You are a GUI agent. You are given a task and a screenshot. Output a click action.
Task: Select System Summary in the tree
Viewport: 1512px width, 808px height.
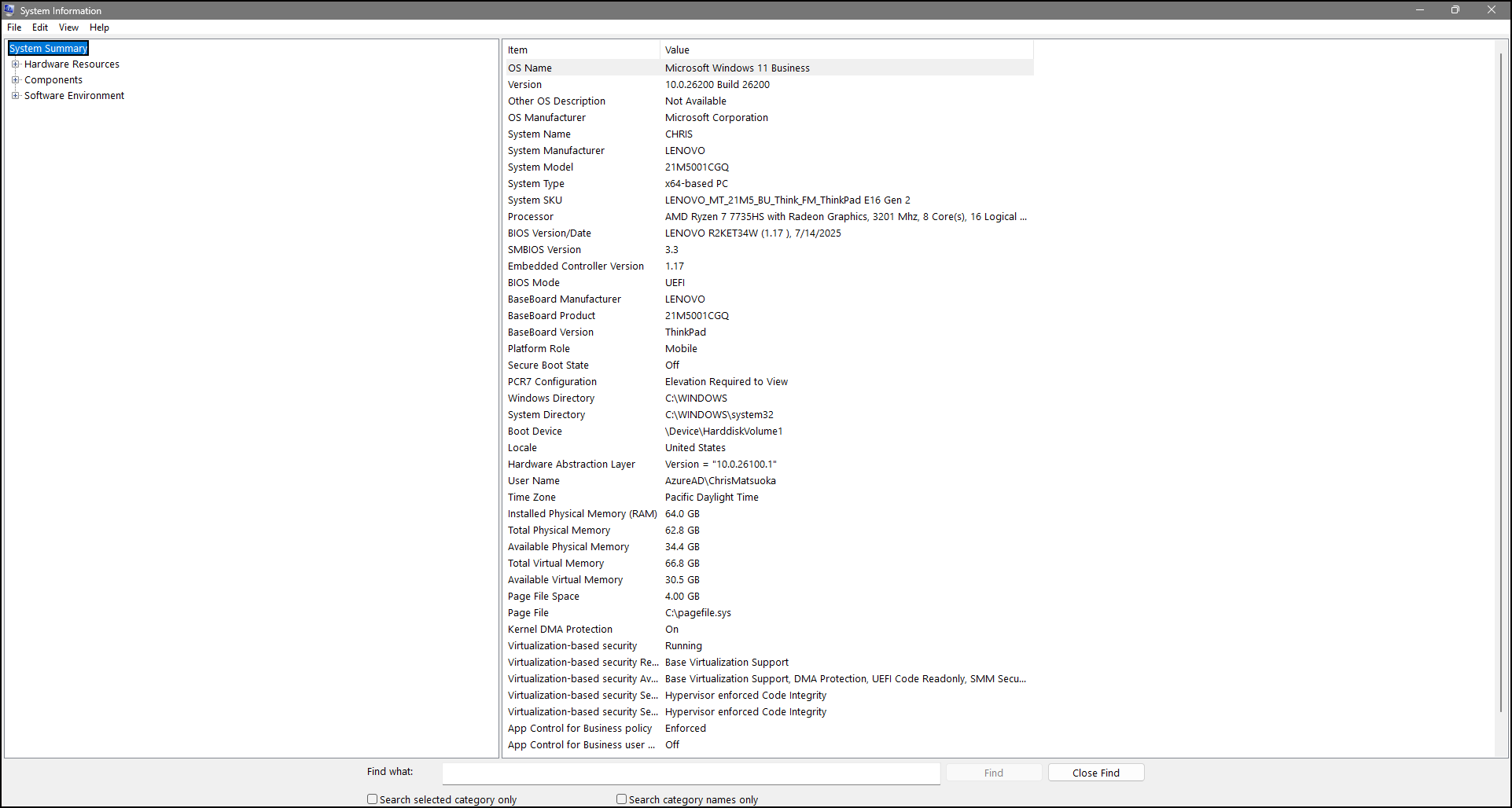click(49, 49)
